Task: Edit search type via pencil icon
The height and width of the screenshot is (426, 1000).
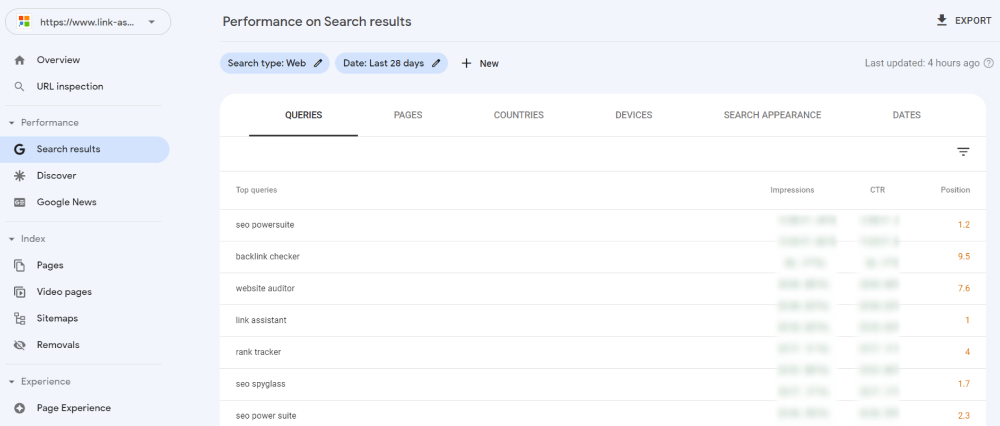Action: [x=318, y=63]
